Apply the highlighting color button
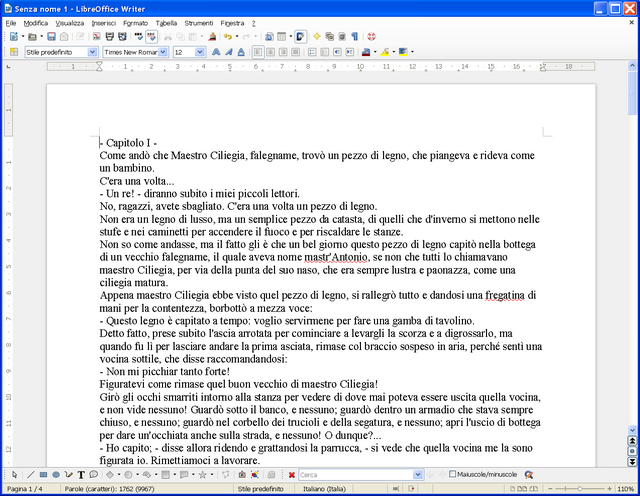Viewport: 640px width, 496px height. 384,52
